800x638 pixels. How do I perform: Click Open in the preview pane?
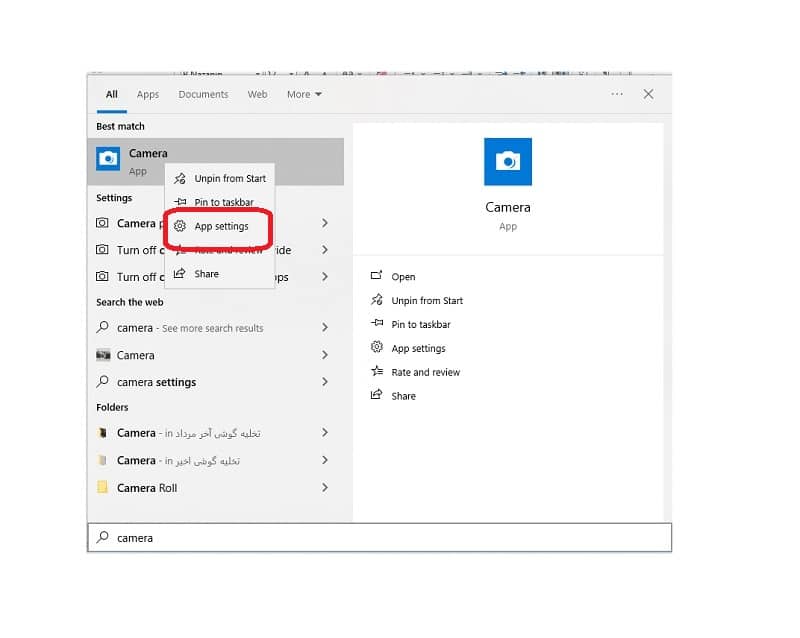pyautogui.click(x=403, y=277)
